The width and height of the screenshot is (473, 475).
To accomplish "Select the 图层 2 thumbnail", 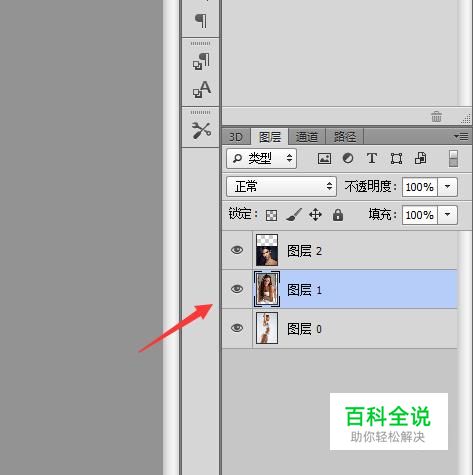I will pyautogui.click(x=267, y=250).
